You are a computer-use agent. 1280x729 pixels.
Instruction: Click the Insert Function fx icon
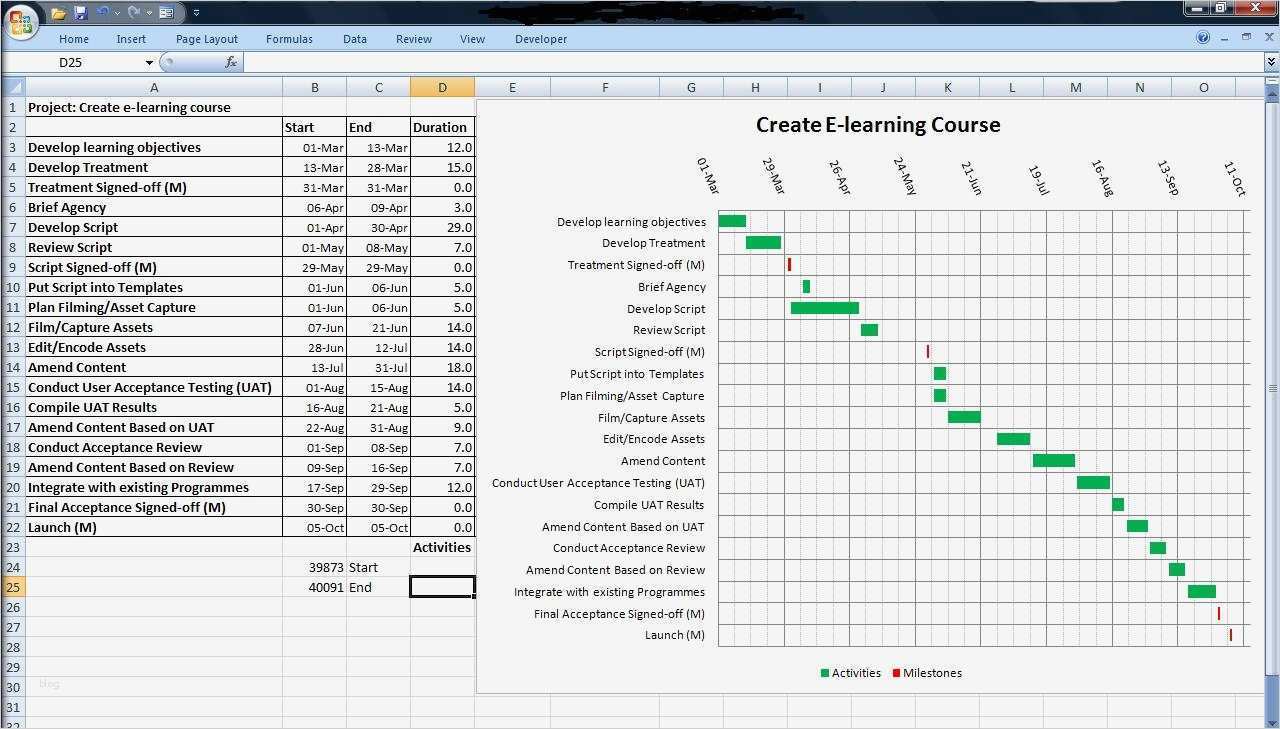(233, 61)
